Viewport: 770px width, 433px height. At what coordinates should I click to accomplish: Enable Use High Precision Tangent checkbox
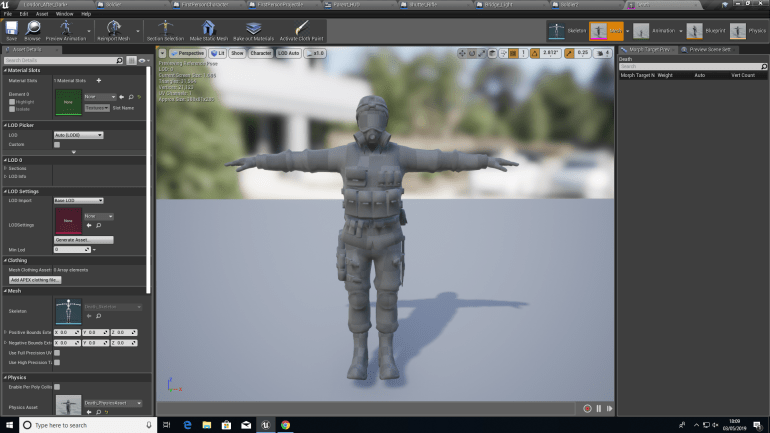pos(57,362)
